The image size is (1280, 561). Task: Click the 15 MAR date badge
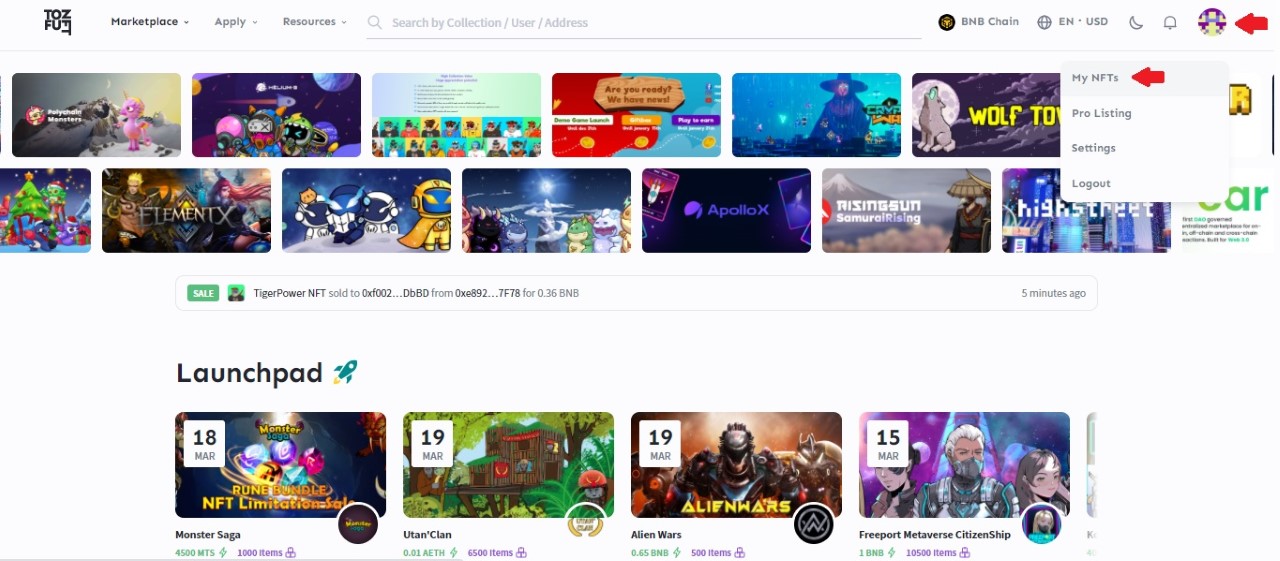[x=888, y=444]
